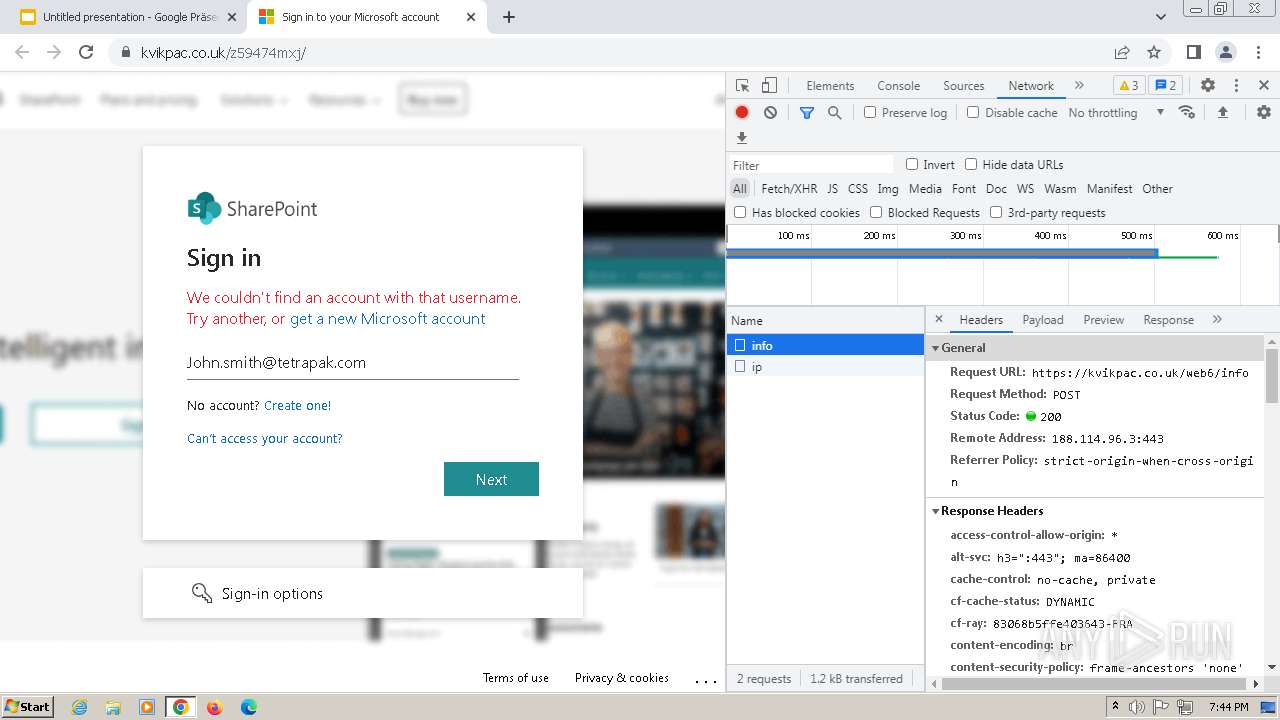
Task: Check the Invert filter checkbox
Action: (x=912, y=164)
